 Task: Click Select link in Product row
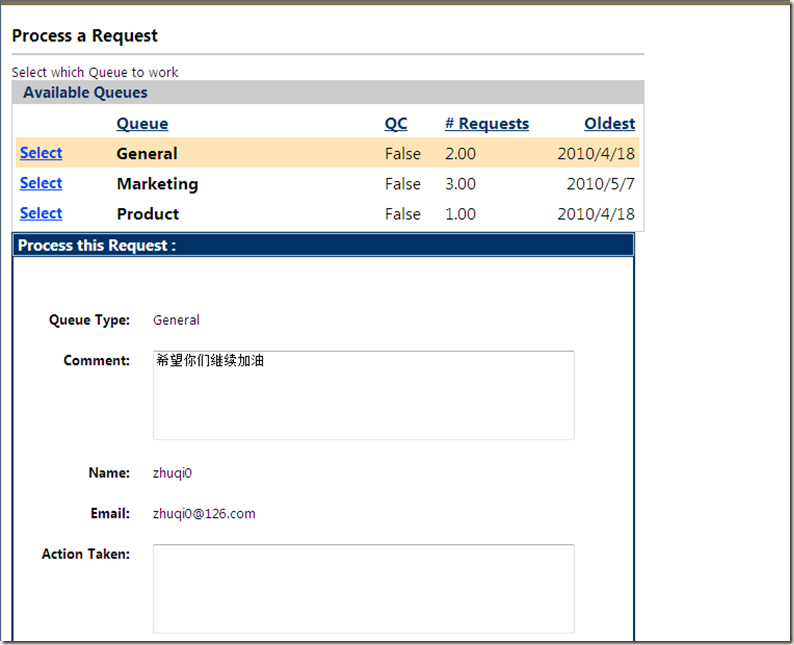41,213
